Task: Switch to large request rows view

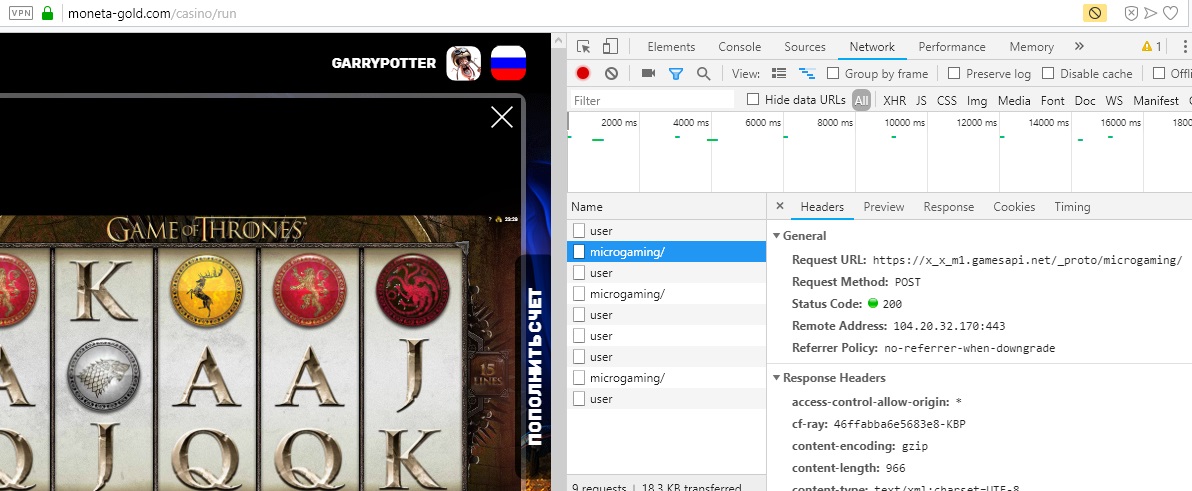Action: pyautogui.click(x=779, y=73)
